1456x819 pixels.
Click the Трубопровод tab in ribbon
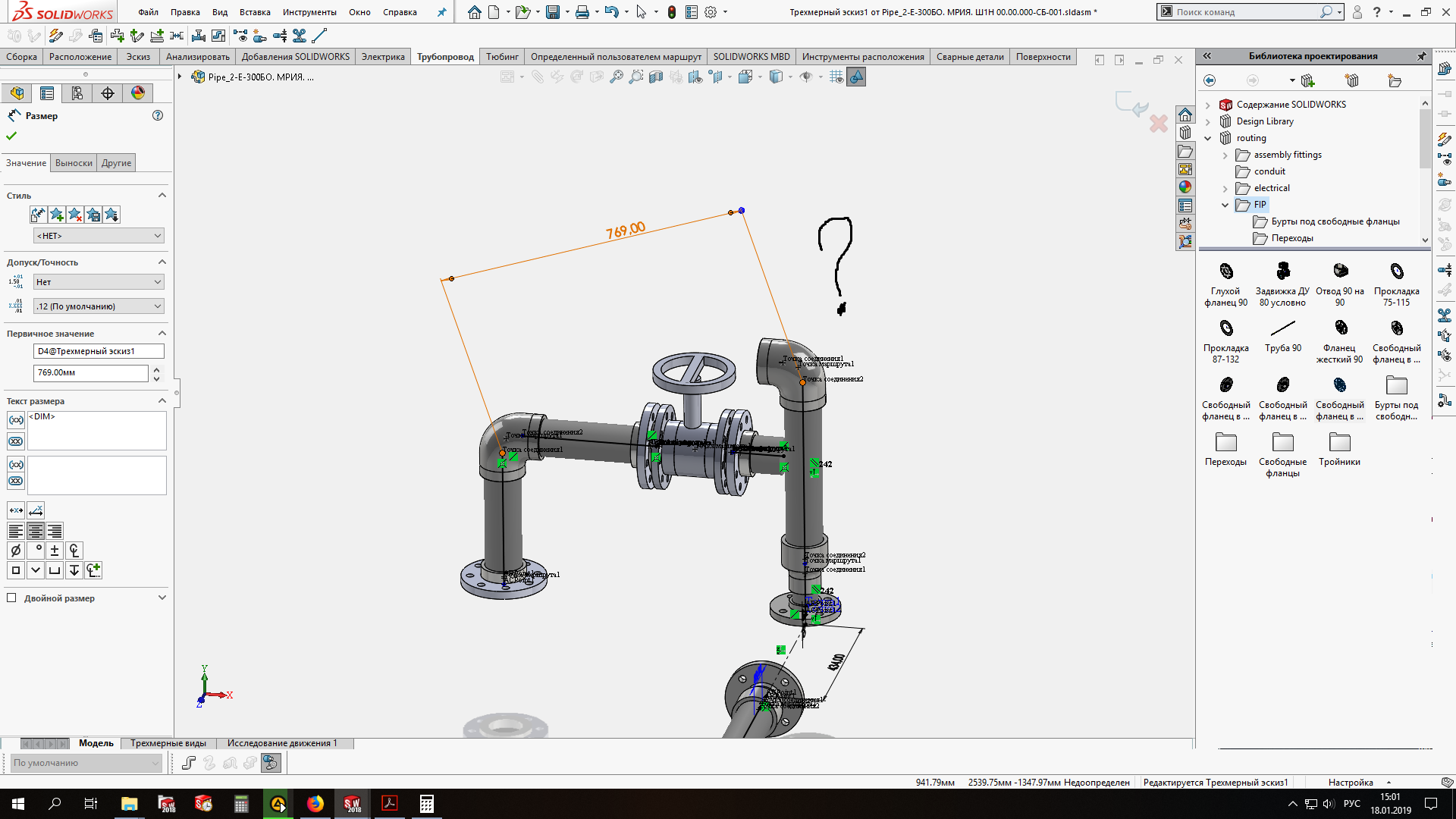tap(445, 56)
